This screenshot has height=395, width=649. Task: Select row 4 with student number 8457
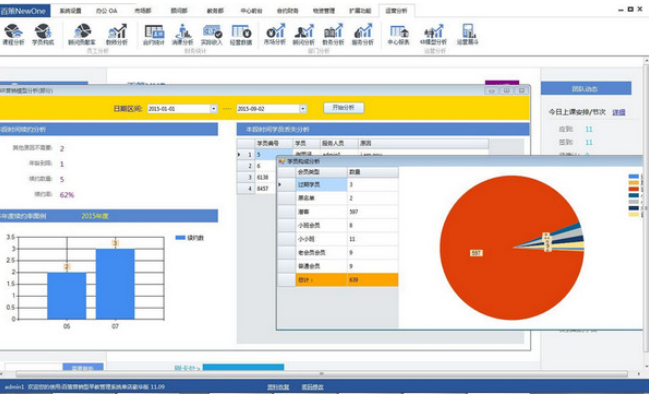(257, 189)
